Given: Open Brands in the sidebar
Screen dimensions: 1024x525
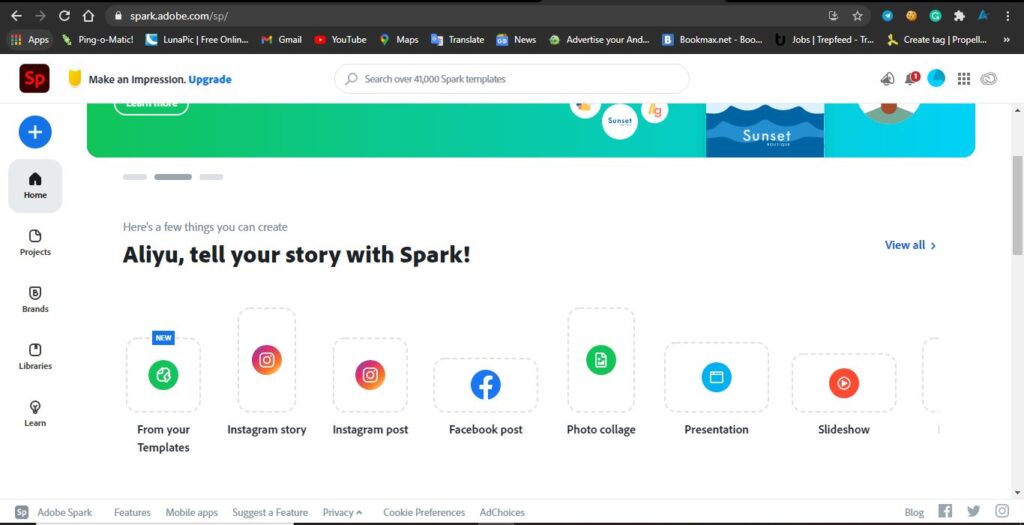Looking at the screenshot, I should click(x=35, y=300).
